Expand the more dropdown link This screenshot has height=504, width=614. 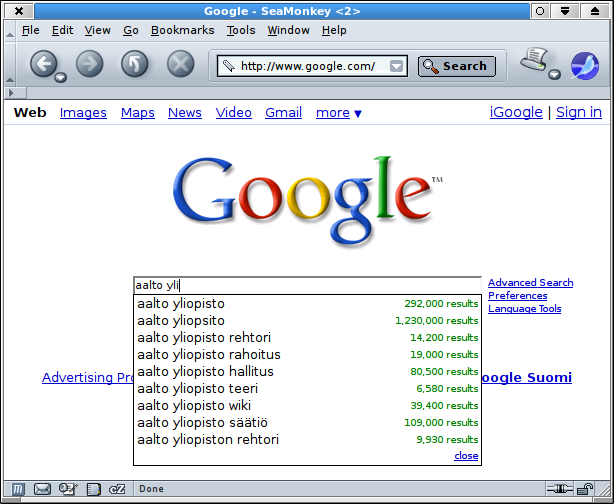[339, 113]
